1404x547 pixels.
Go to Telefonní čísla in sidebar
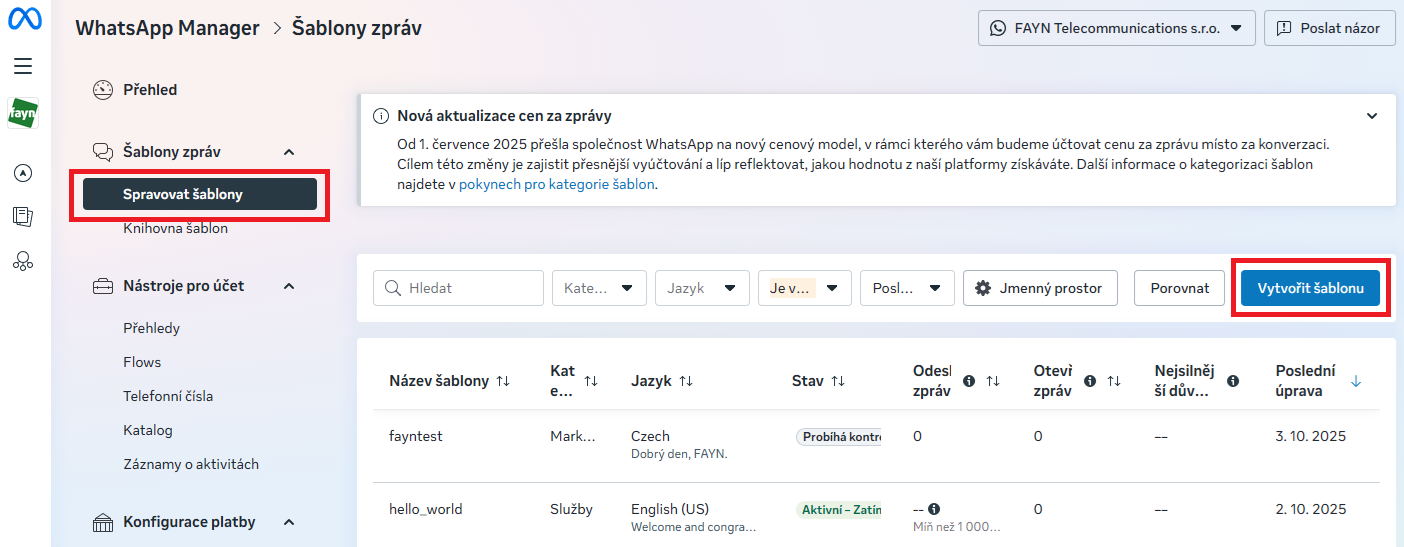168,396
